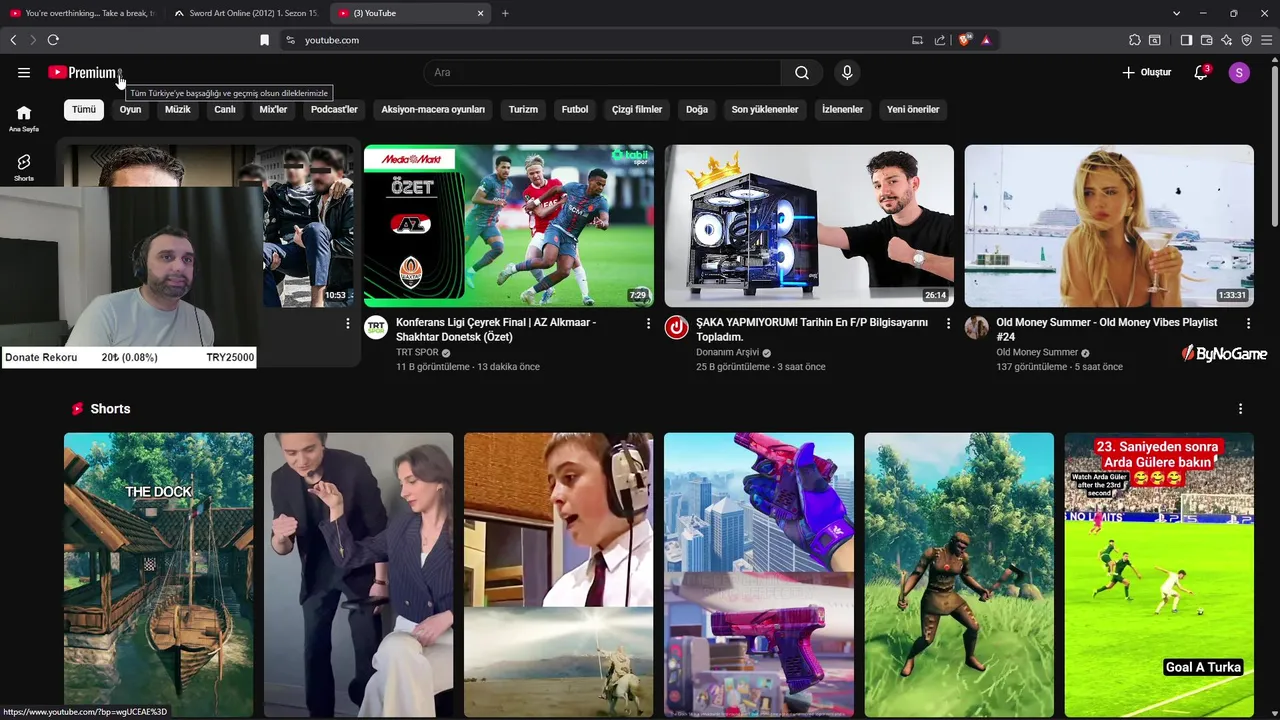
Task: Toggle the browser sidebar panel icon
Action: coord(1186,40)
